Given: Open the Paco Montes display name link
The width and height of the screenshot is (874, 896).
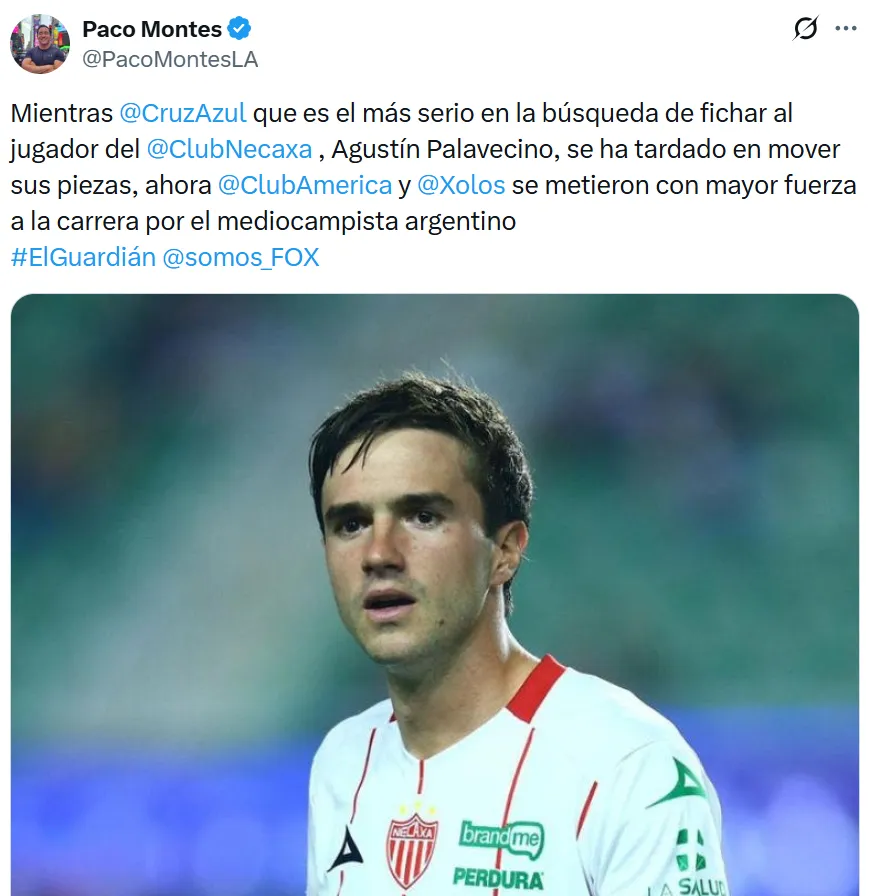Looking at the screenshot, I should (152, 29).
